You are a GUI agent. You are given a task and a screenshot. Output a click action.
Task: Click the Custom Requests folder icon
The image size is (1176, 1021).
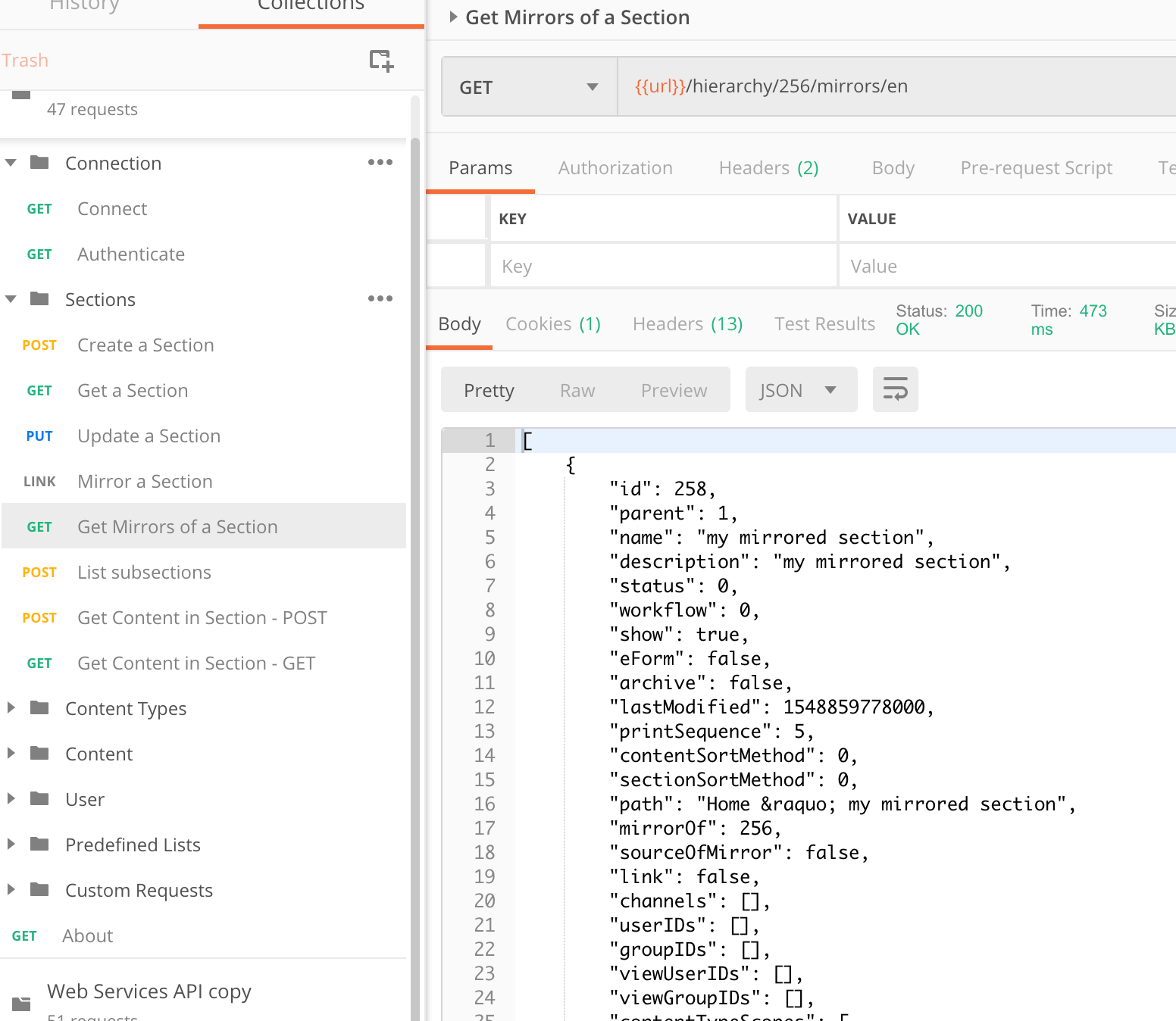(x=39, y=890)
